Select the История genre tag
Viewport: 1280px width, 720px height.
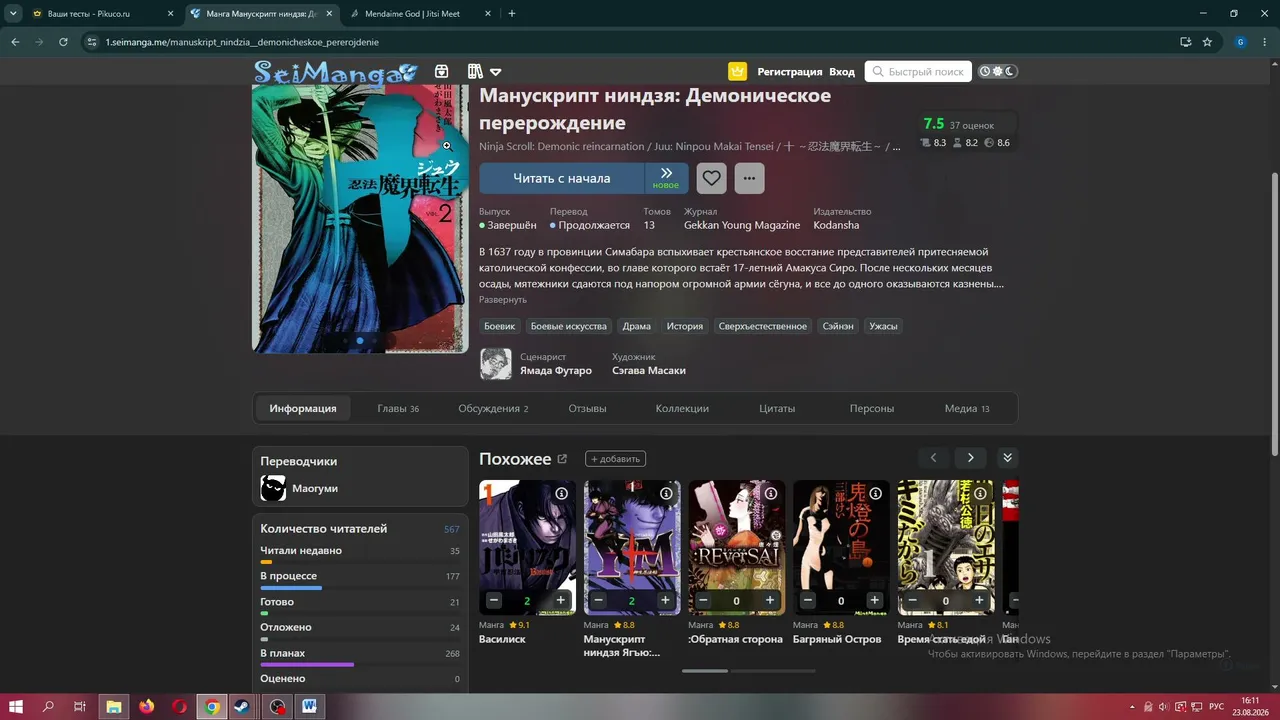(685, 326)
